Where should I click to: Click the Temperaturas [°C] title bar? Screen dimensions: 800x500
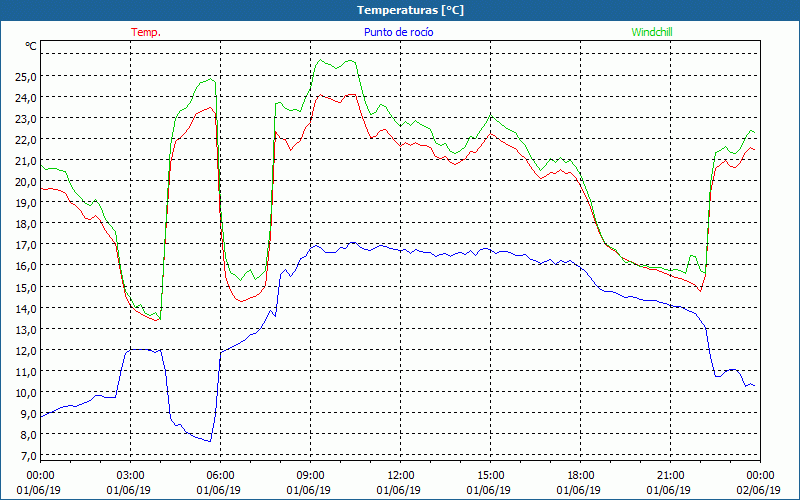(400, 10)
